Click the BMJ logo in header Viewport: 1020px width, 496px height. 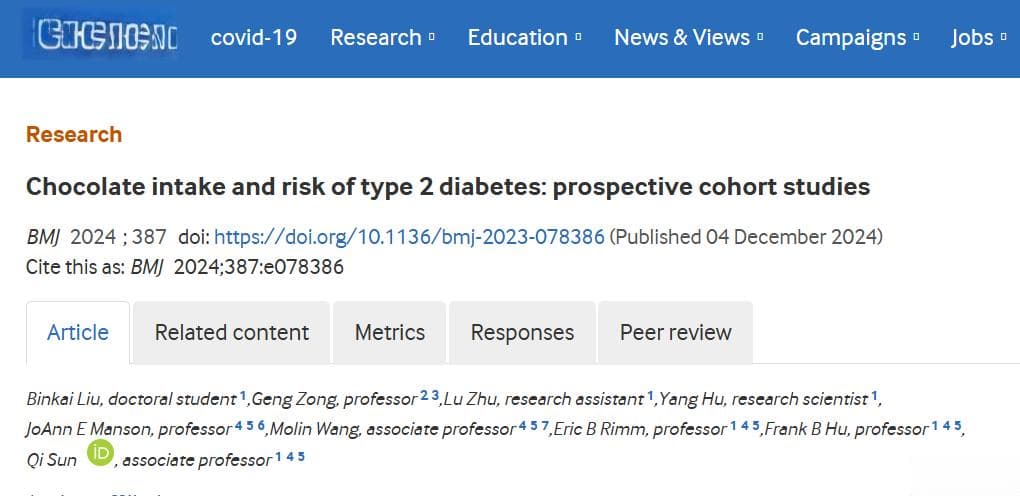(x=101, y=36)
